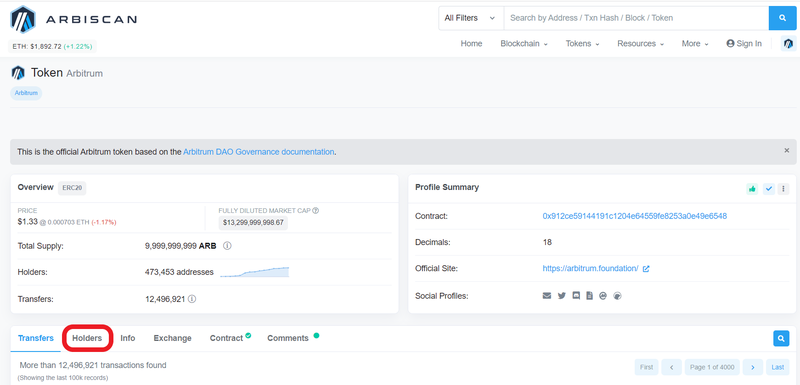
Task: Click the Arbiscan logo in header
Action: click(x=73, y=20)
